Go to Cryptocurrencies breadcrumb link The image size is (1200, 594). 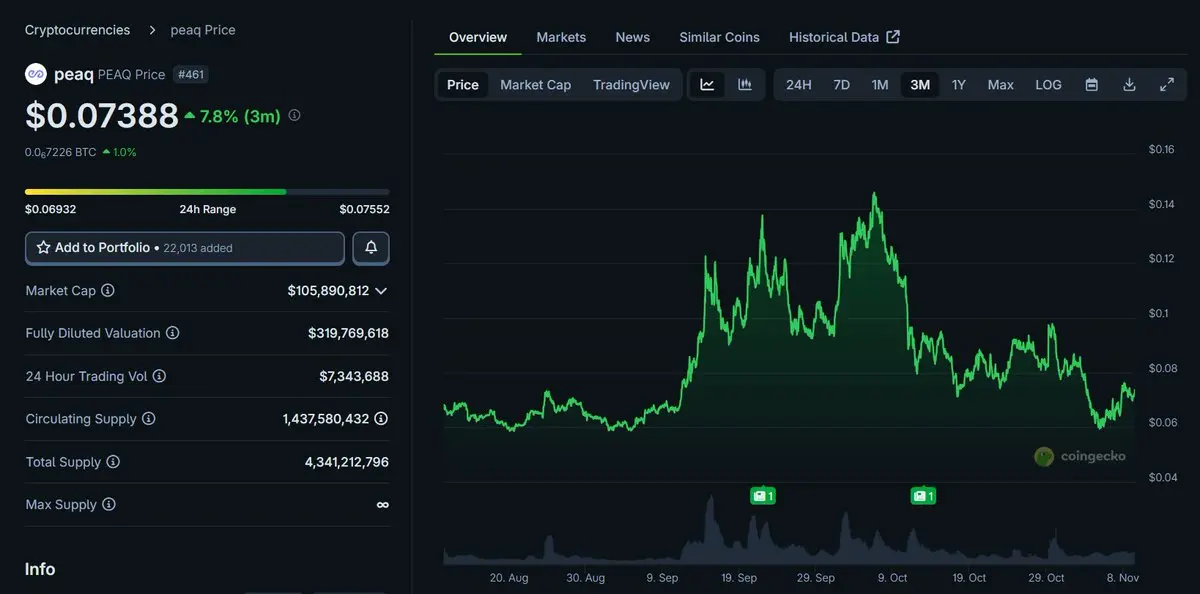point(77,30)
